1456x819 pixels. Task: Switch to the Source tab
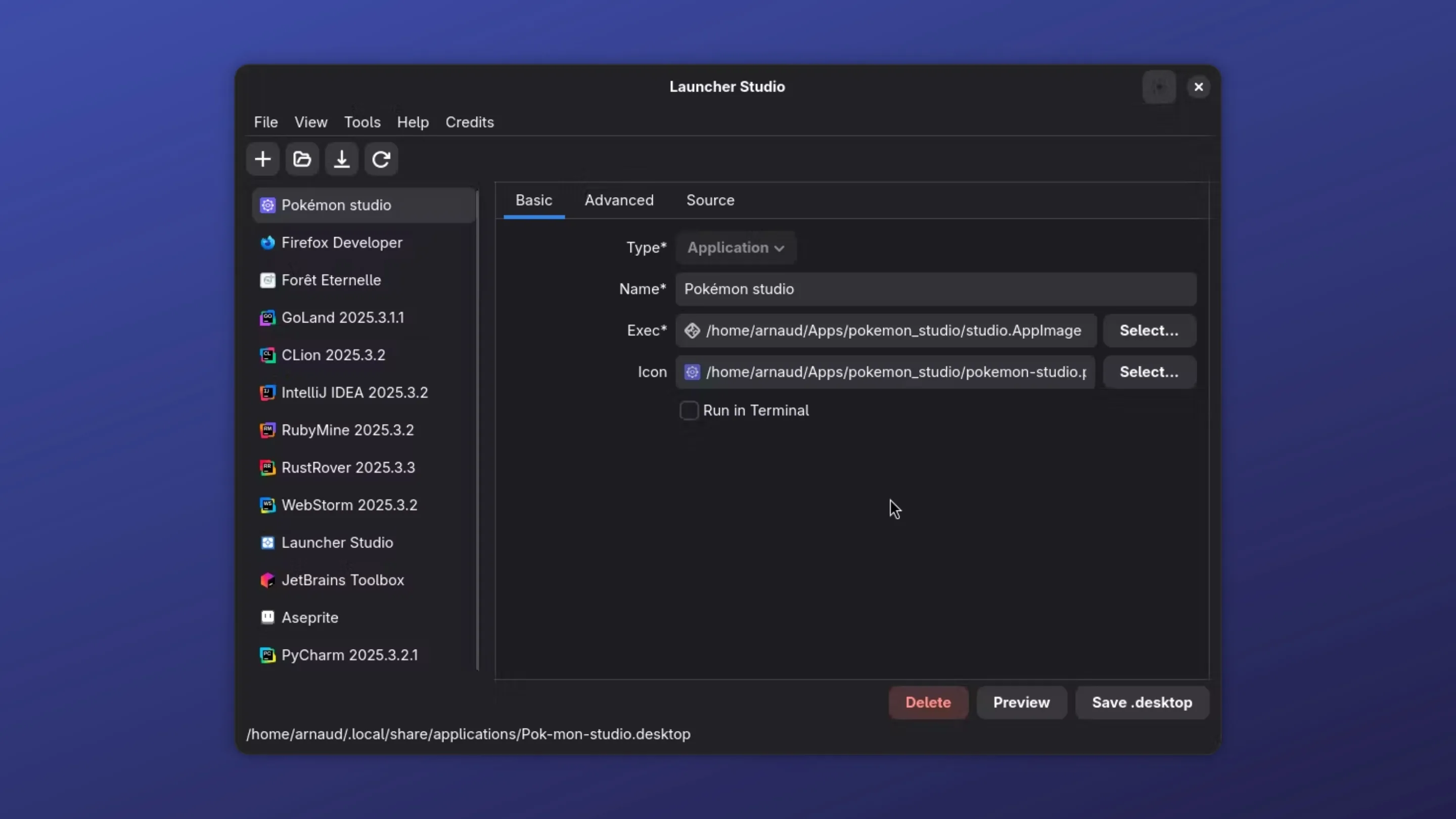coord(710,200)
